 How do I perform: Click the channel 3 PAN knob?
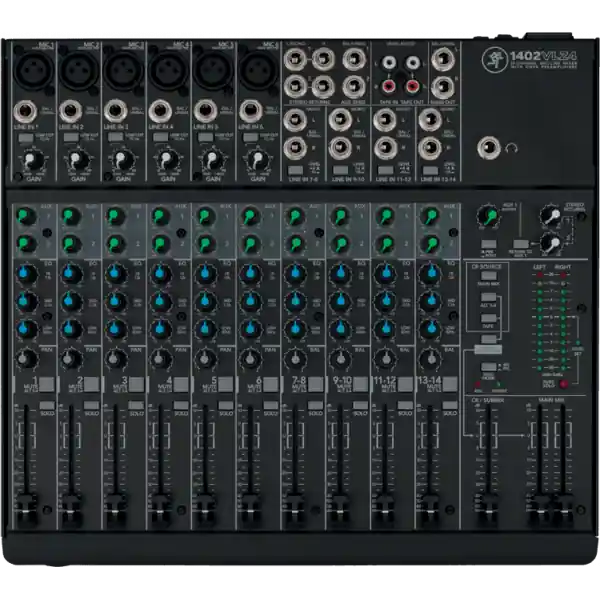click(x=116, y=359)
